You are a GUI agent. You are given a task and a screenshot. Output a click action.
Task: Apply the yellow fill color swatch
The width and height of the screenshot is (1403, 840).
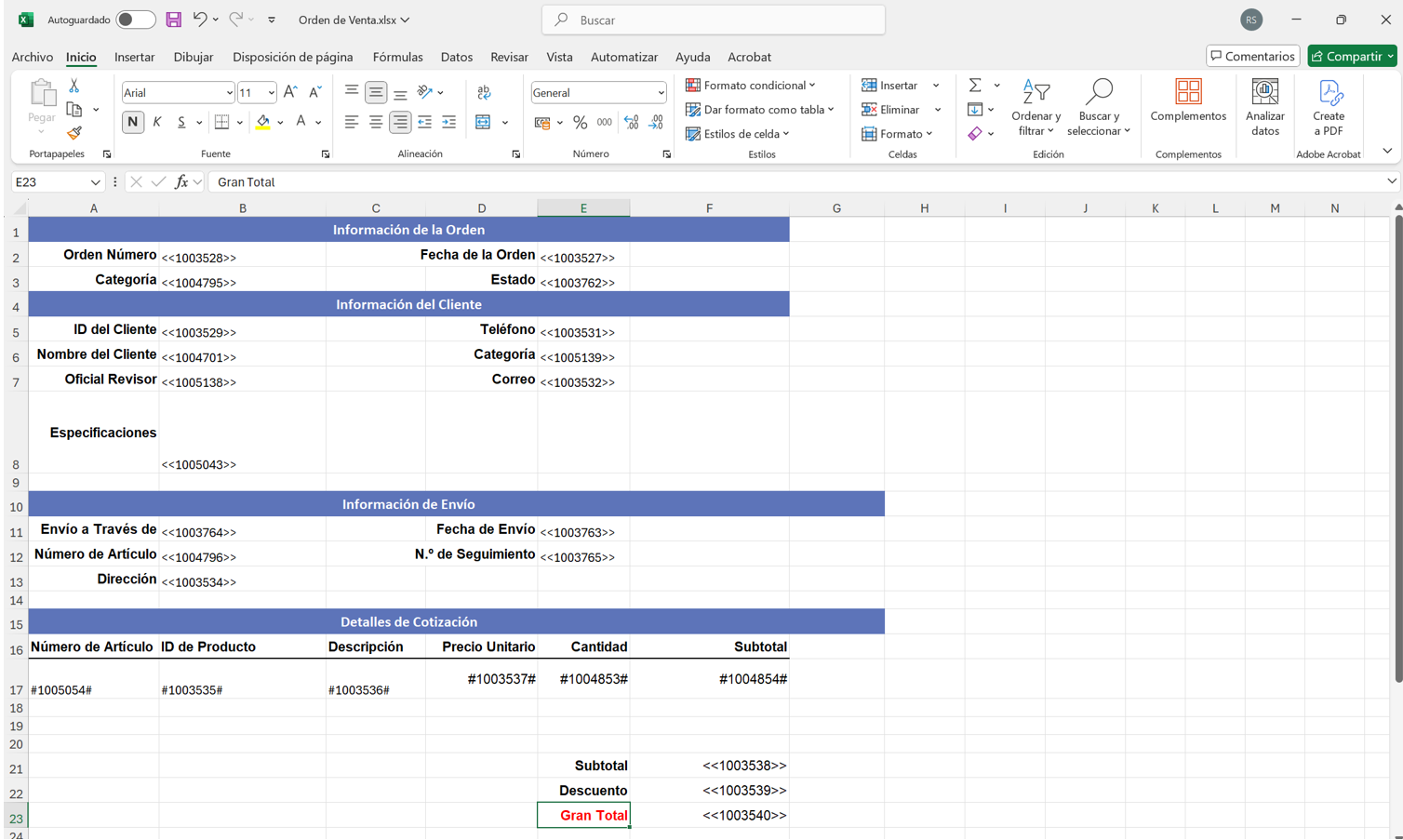point(263,122)
